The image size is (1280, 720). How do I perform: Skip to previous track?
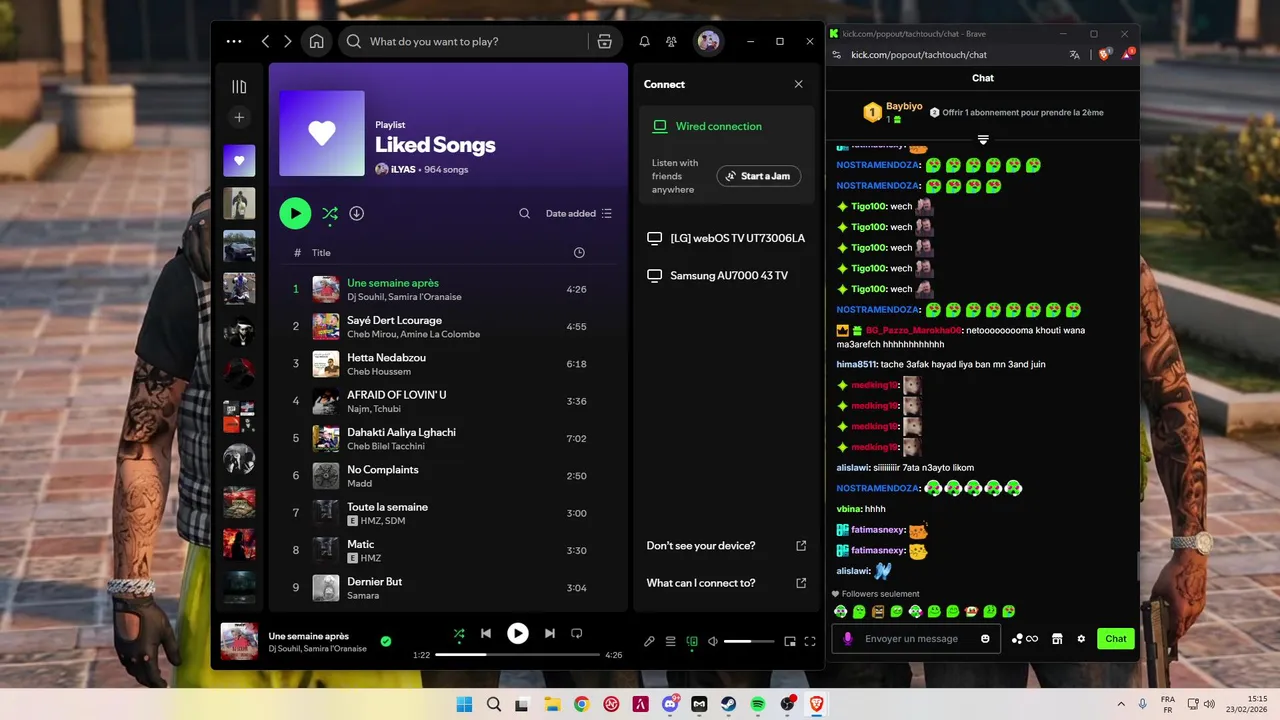point(486,633)
